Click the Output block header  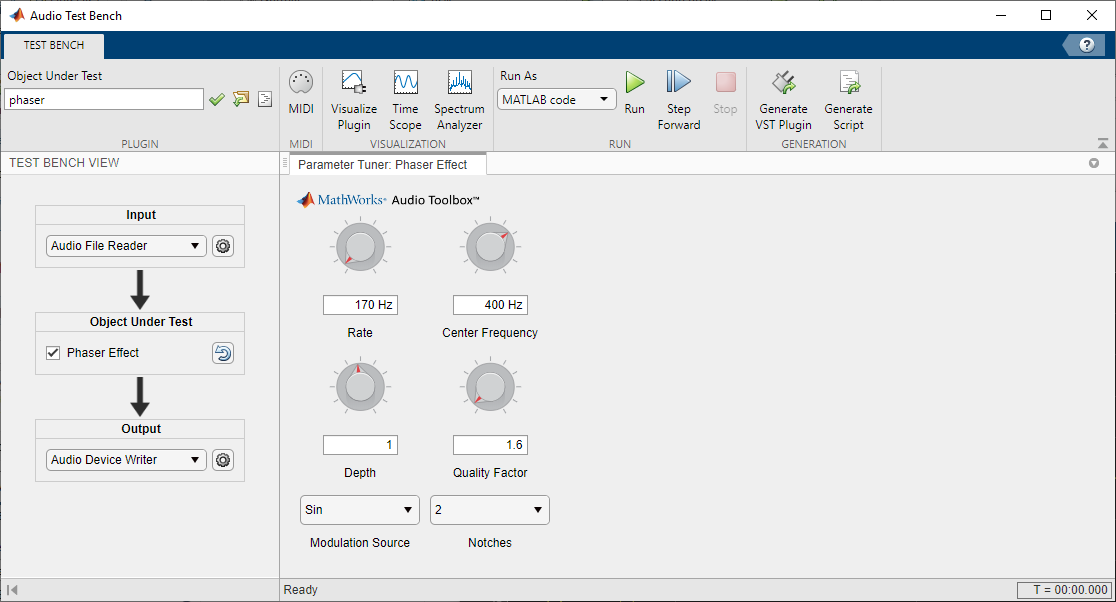(140, 429)
